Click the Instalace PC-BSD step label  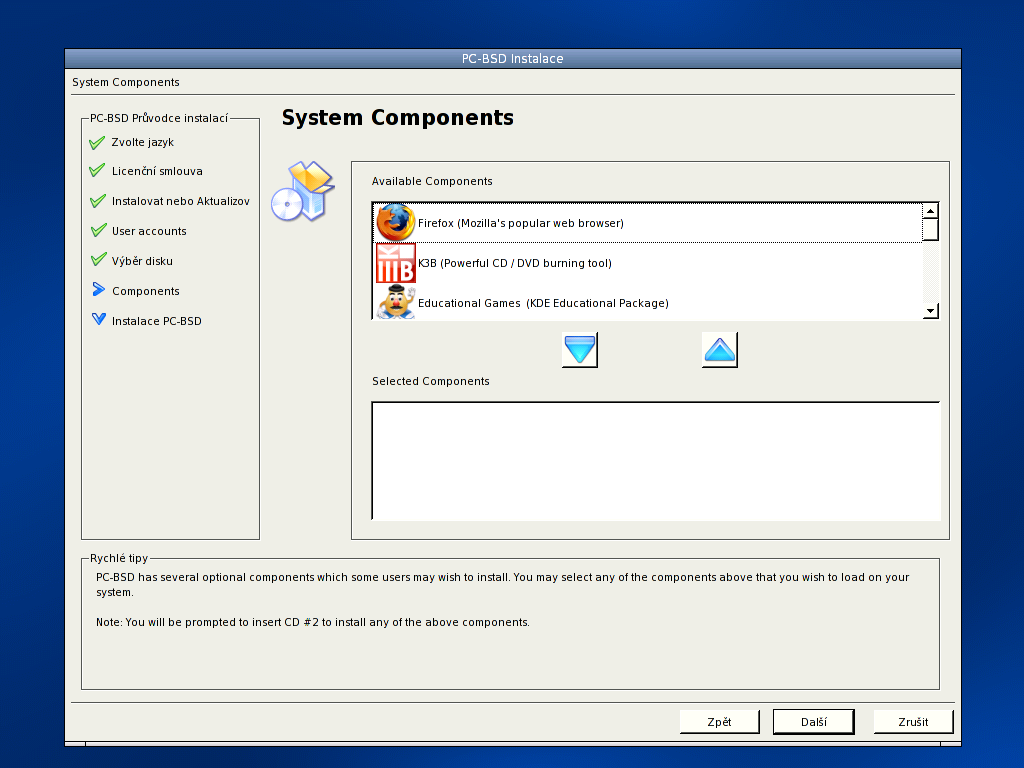tap(156, 321)
